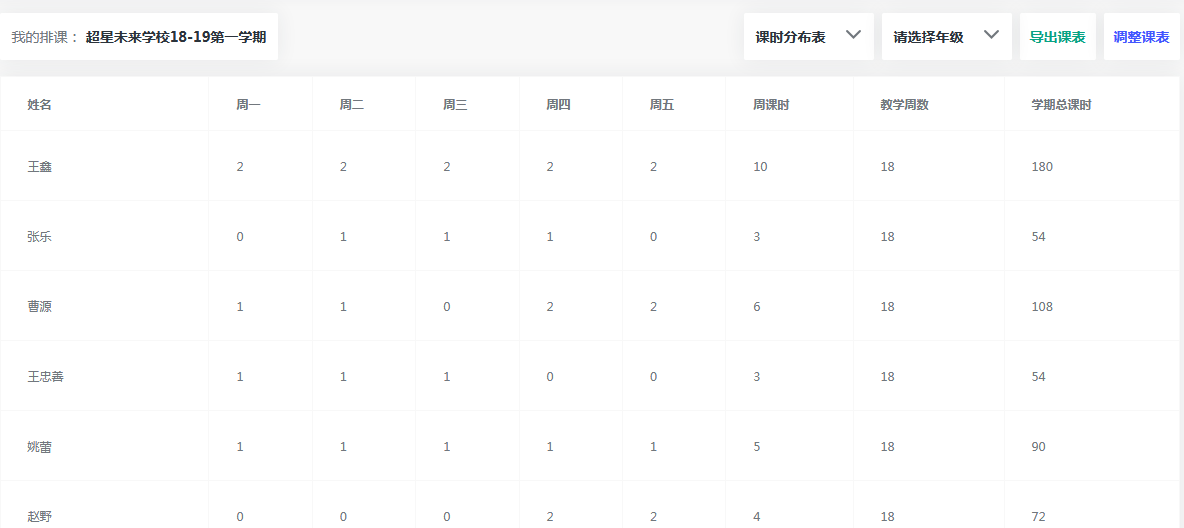The height and width of the screenshot is (528, 1184).
Task: Click the 周一 column header
Action: coord(248,105)
